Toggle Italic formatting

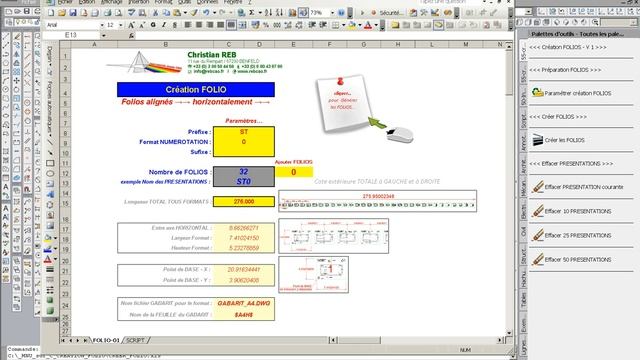point(164,25)
